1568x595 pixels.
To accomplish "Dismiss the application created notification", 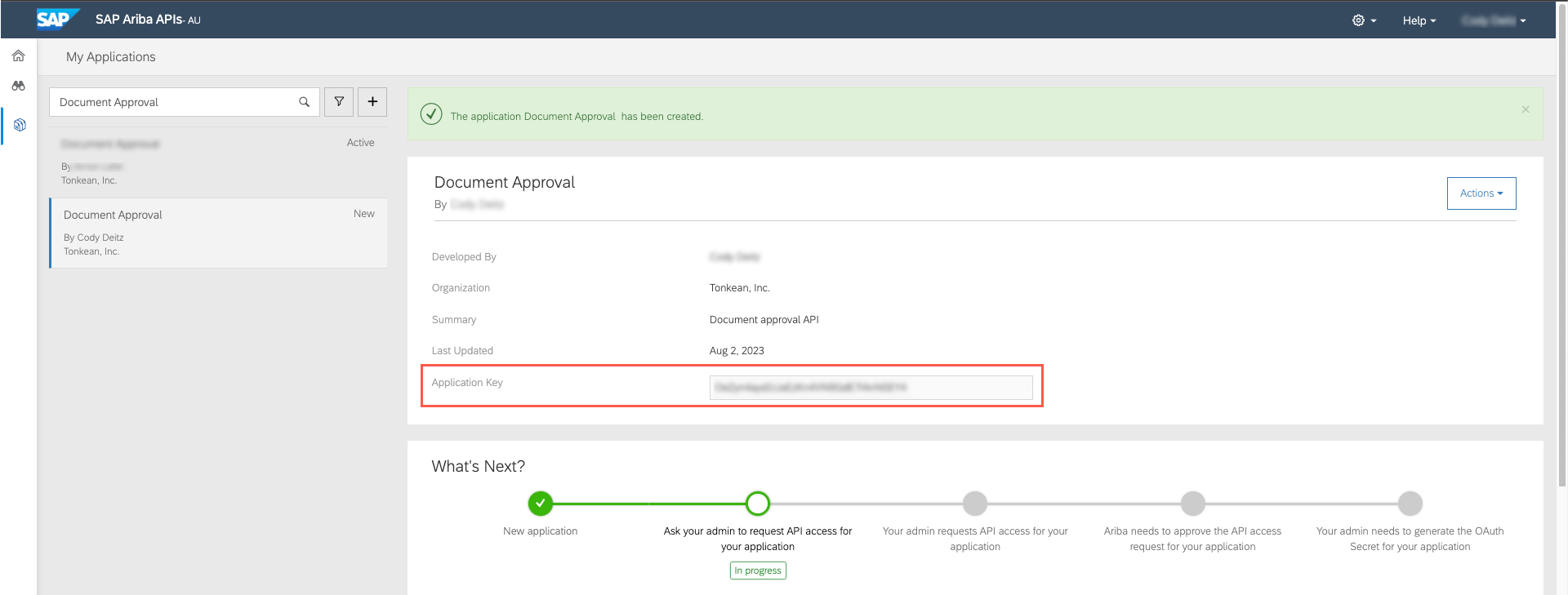I will pyautogui.click(x=1525, y=109).
